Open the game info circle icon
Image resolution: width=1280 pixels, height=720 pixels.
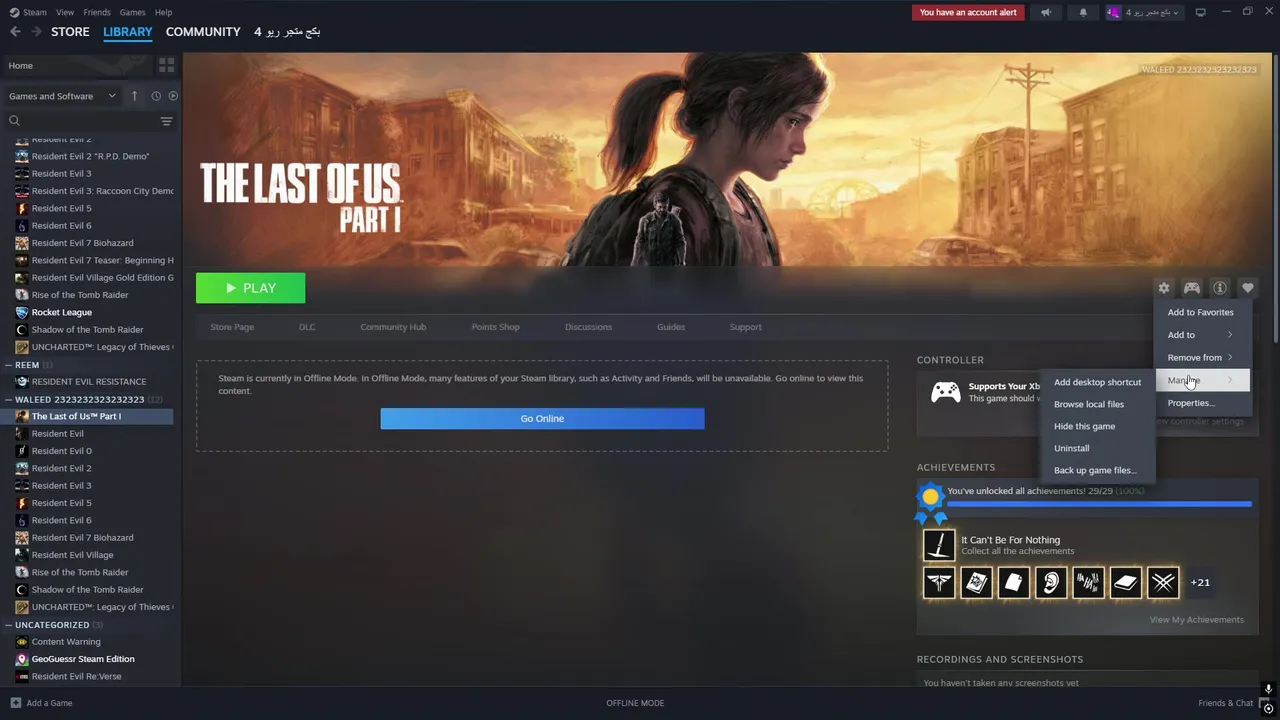pos(1220,288)
